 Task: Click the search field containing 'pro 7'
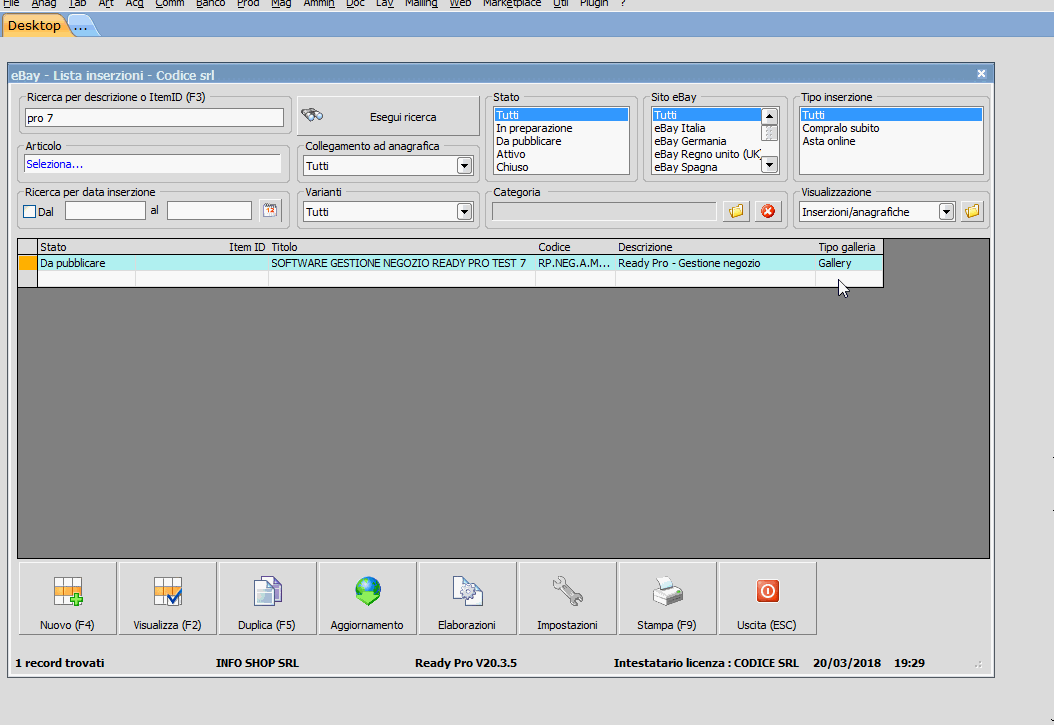coord(154,118)
